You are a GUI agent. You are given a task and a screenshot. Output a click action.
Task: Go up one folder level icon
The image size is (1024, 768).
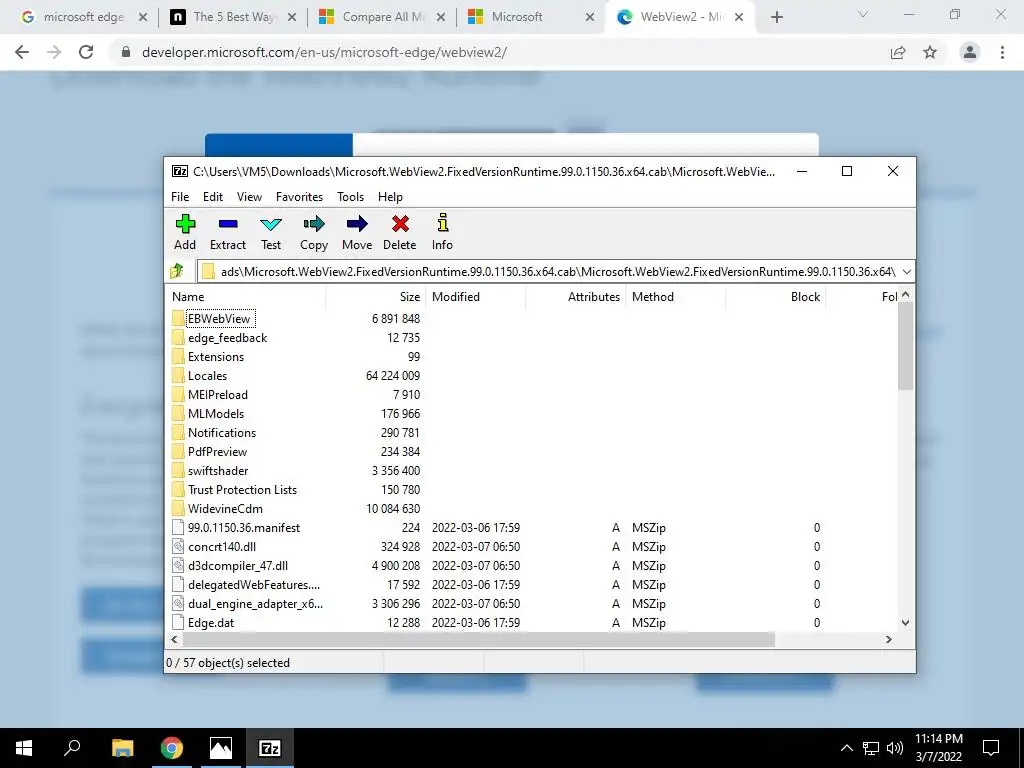coord(177,271)
